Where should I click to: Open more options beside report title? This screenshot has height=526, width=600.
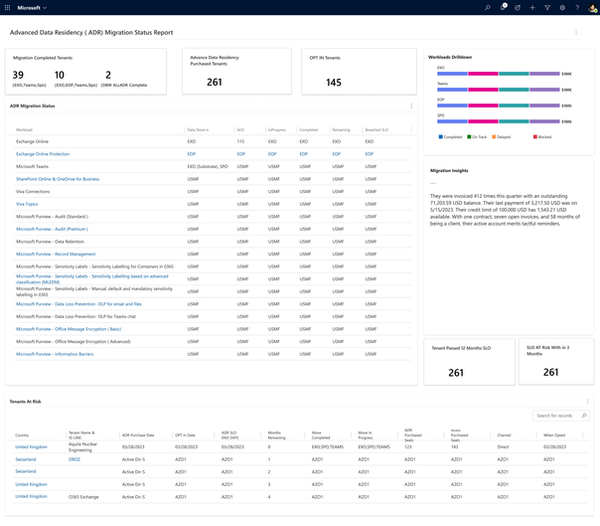(576, 33)
